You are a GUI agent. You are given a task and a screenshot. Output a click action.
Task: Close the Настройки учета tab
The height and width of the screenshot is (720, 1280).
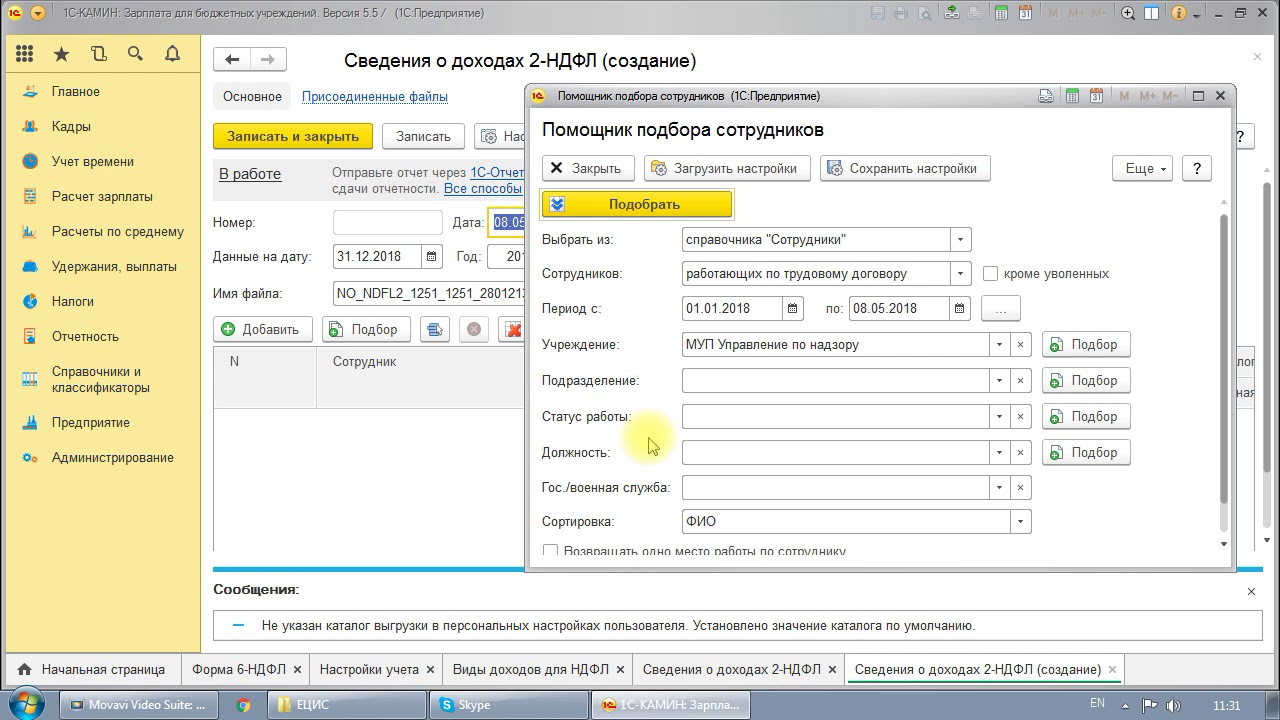(431, 670)
